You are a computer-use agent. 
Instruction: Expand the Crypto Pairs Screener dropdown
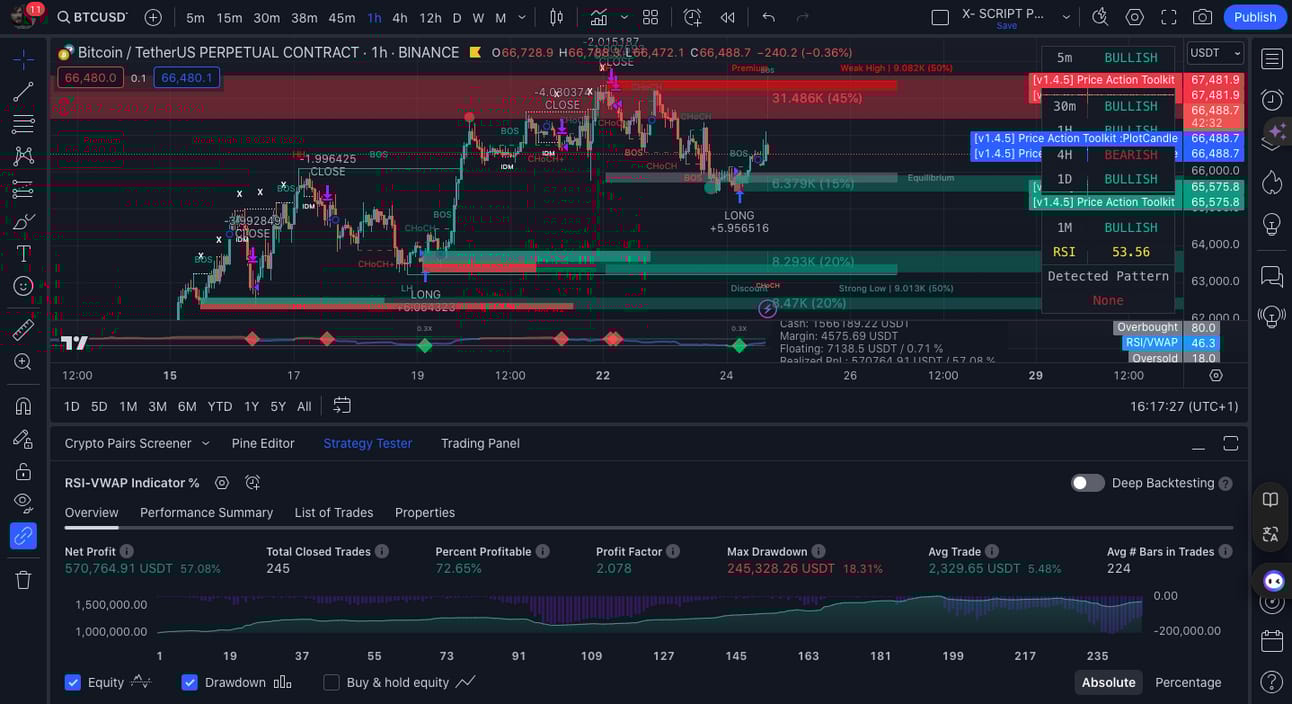tap(206, 443)
